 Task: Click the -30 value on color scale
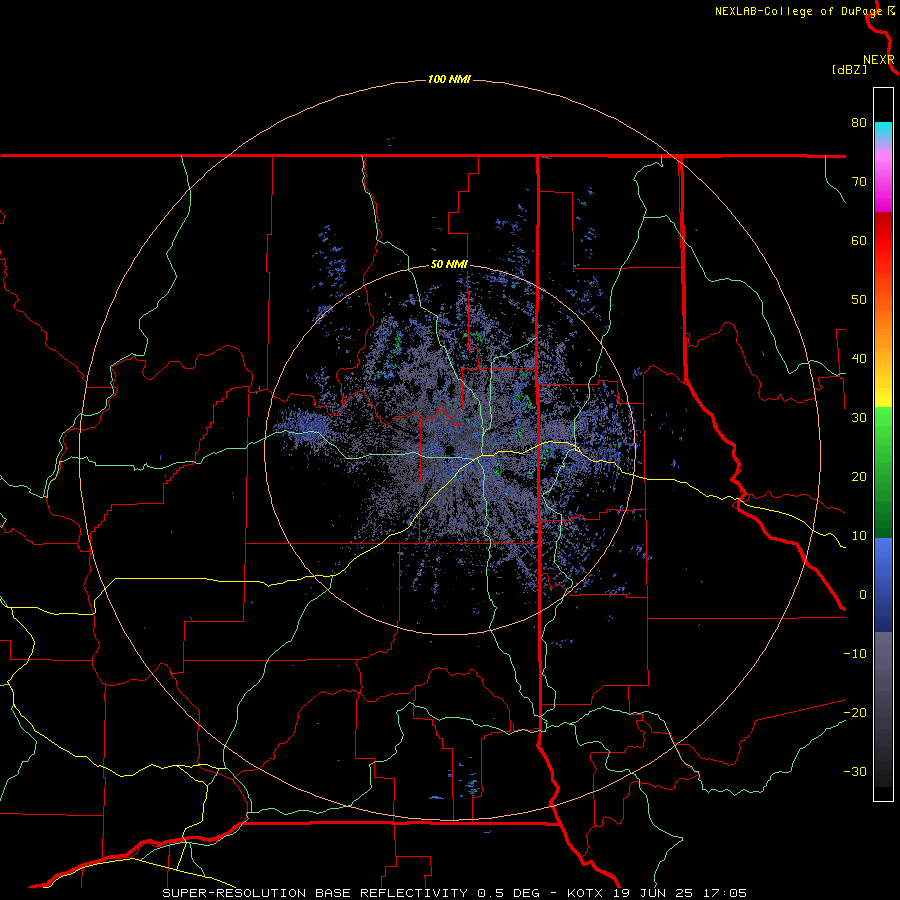point(855,771)
